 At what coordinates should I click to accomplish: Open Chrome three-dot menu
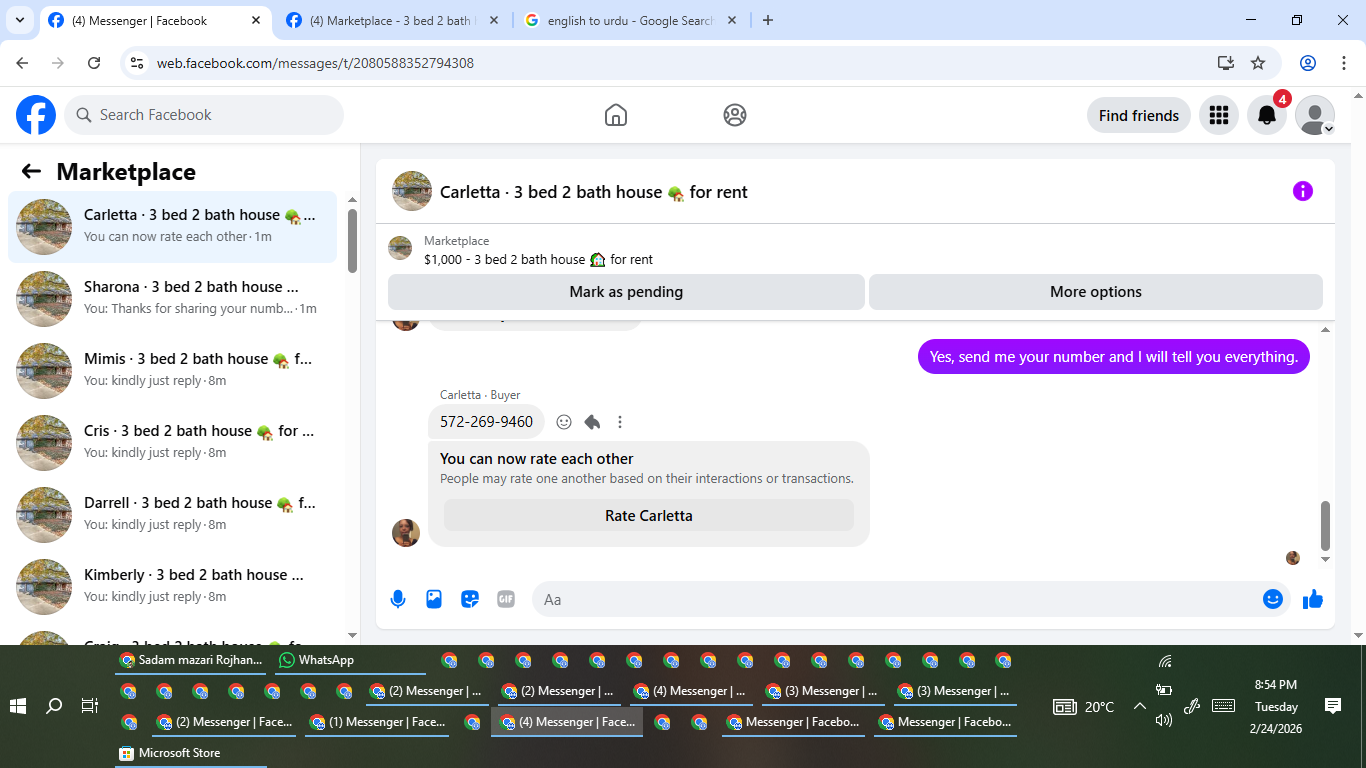pos(1344,63)
